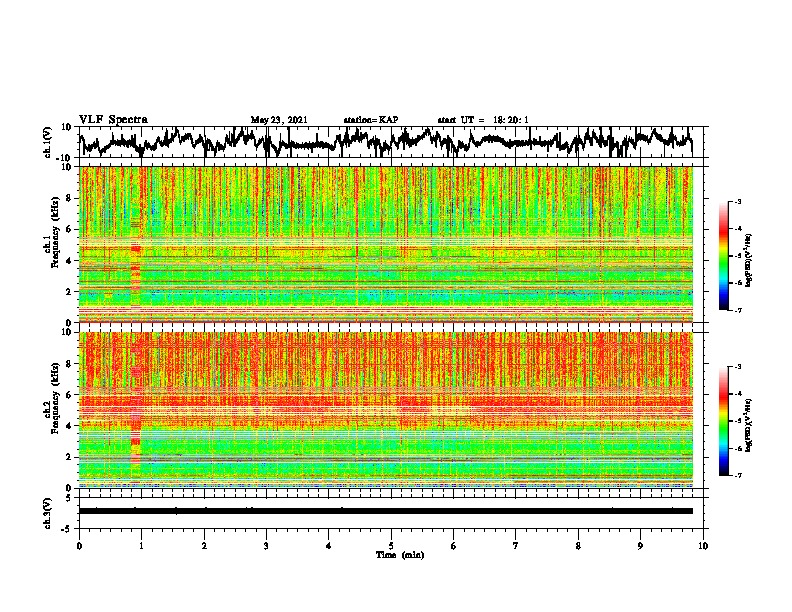Image resolution: width=792 pixels, height=612 pixels.
Task: Click the ch.2 spectrogram color scale bar
Action: point(723,421)
